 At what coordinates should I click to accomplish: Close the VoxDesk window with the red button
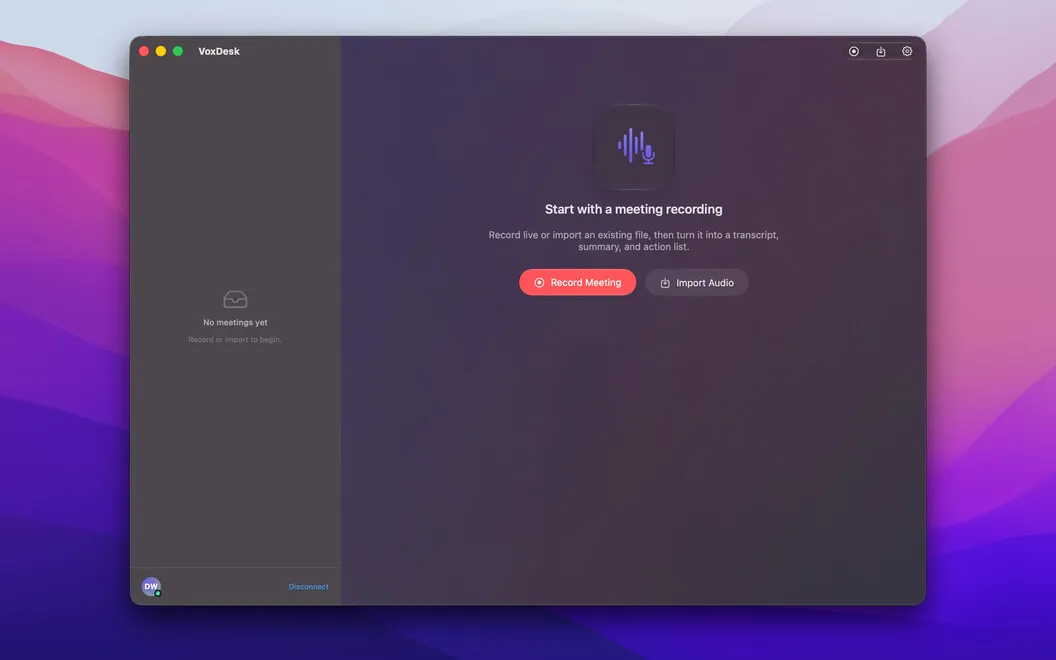(x=143, y=51)
